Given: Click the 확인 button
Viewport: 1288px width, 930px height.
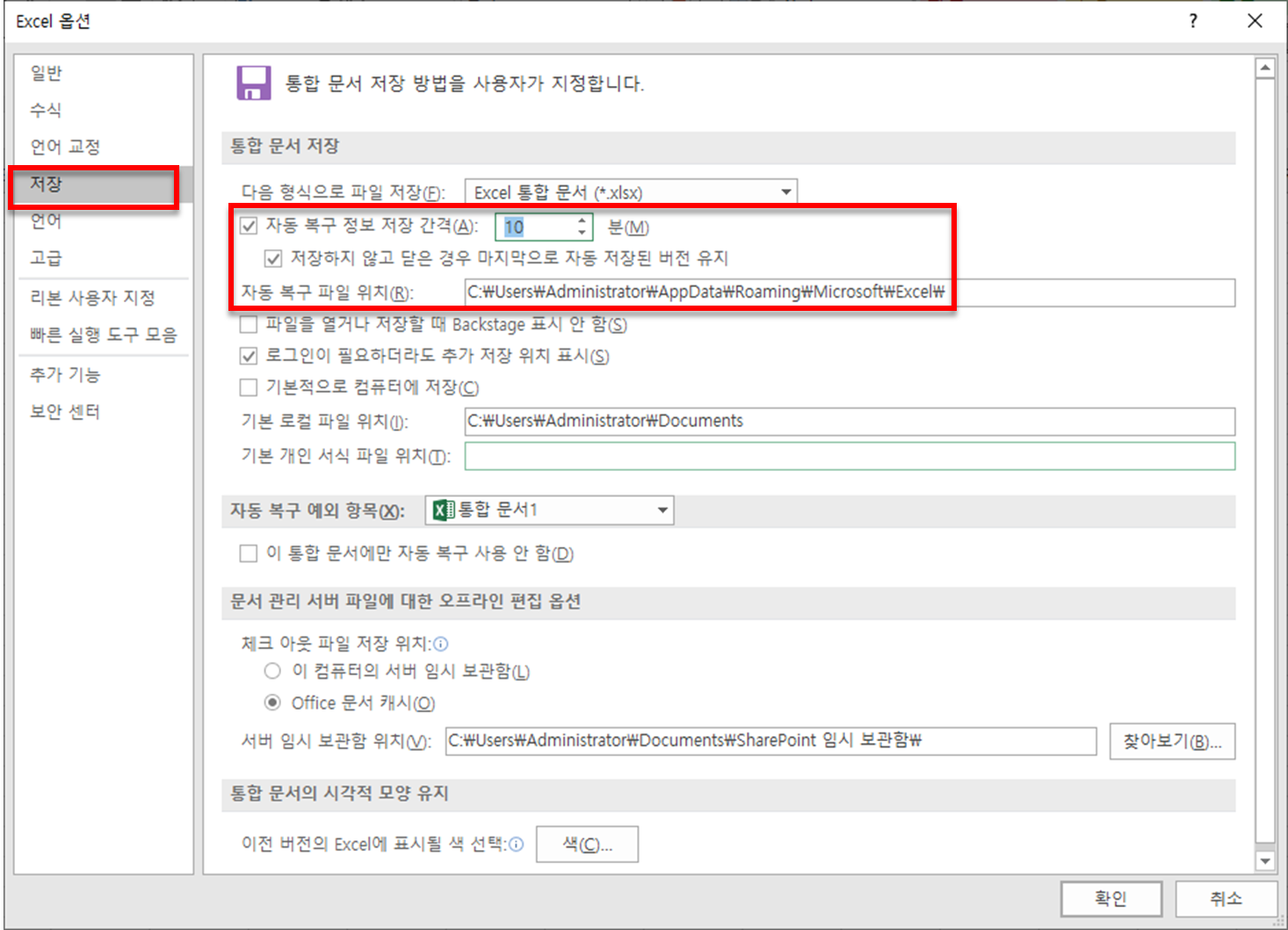Looking at the screenshot, I should (x=1111, y=898).
